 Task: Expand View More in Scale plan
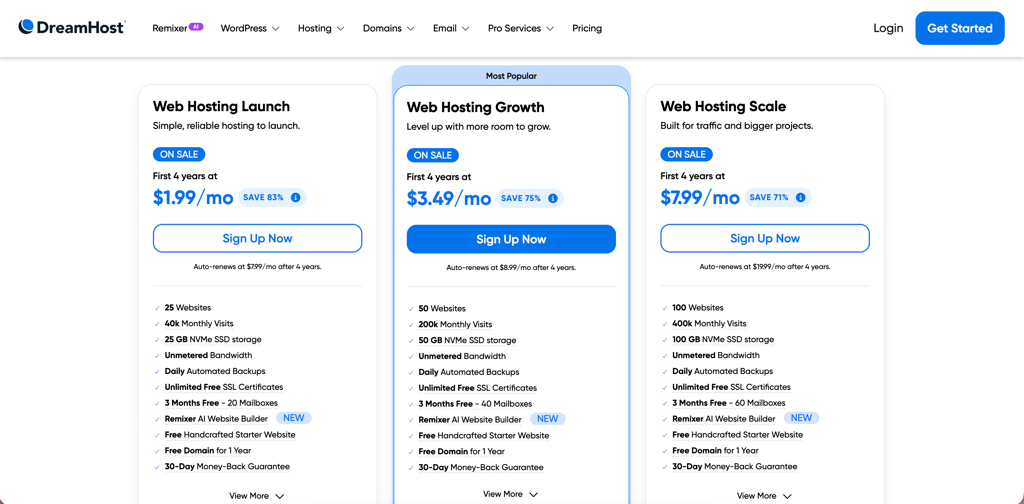tap(765, 496)
